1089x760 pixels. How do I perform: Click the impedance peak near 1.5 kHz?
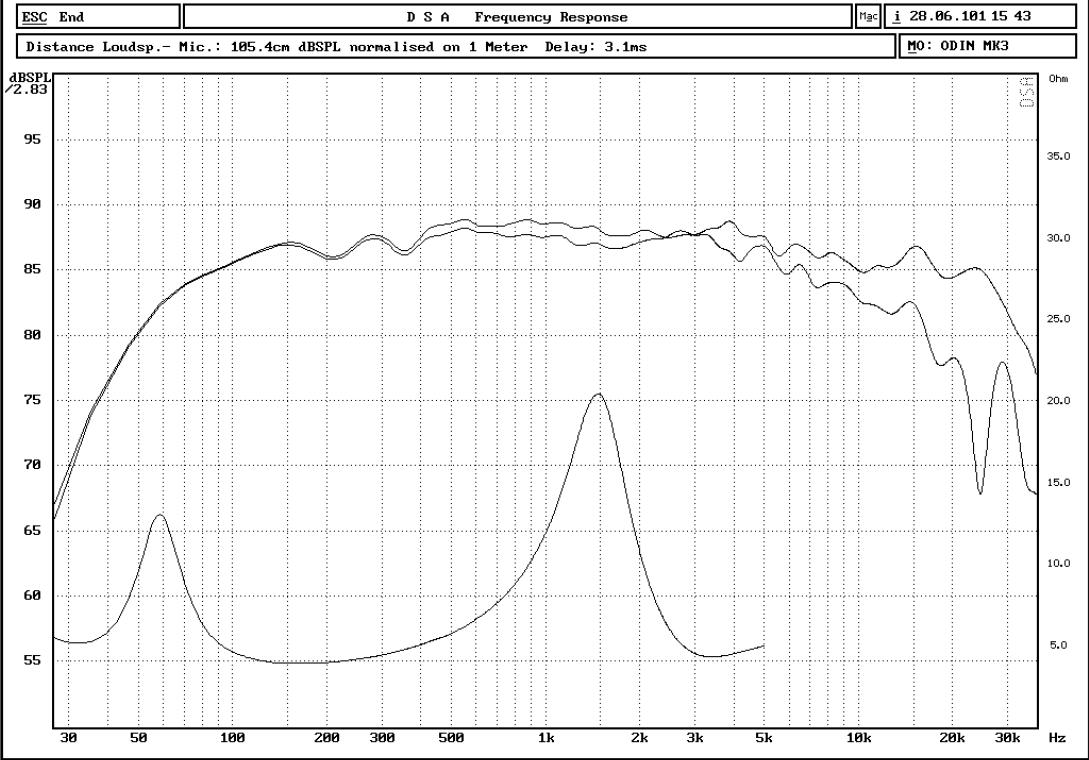(598, 394)
